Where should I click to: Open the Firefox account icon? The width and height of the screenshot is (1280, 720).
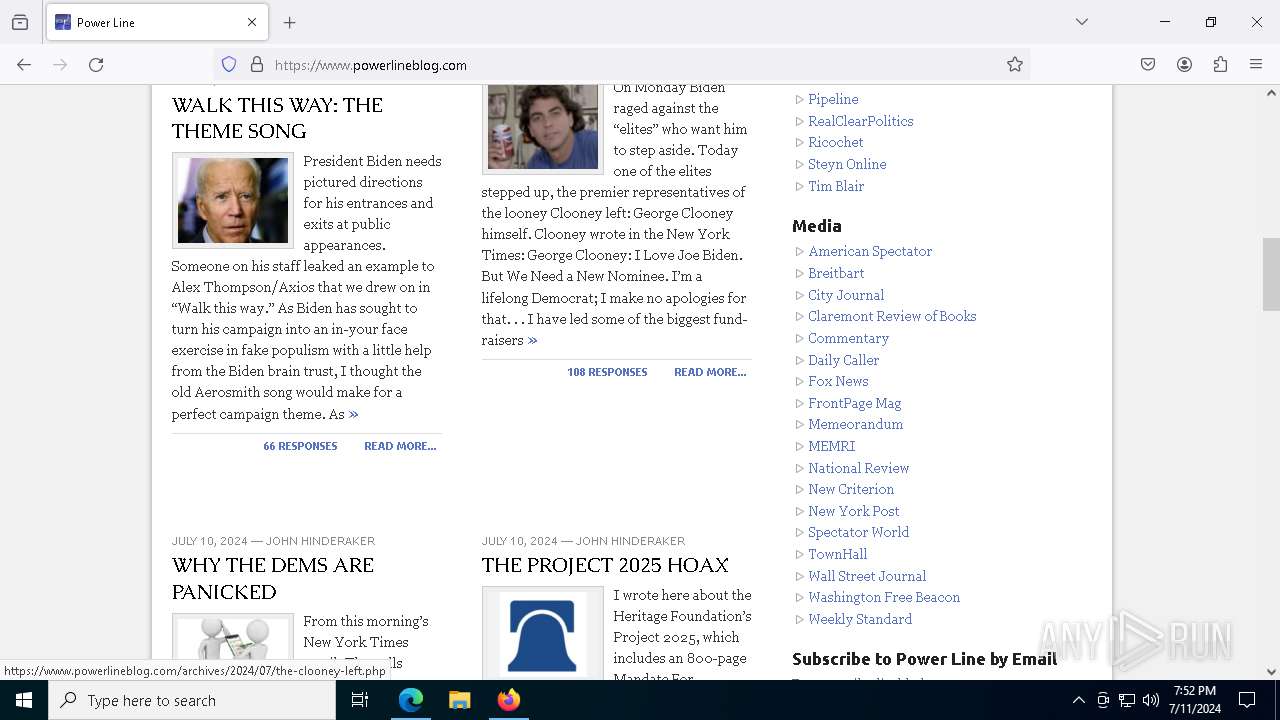[1184, 65]
